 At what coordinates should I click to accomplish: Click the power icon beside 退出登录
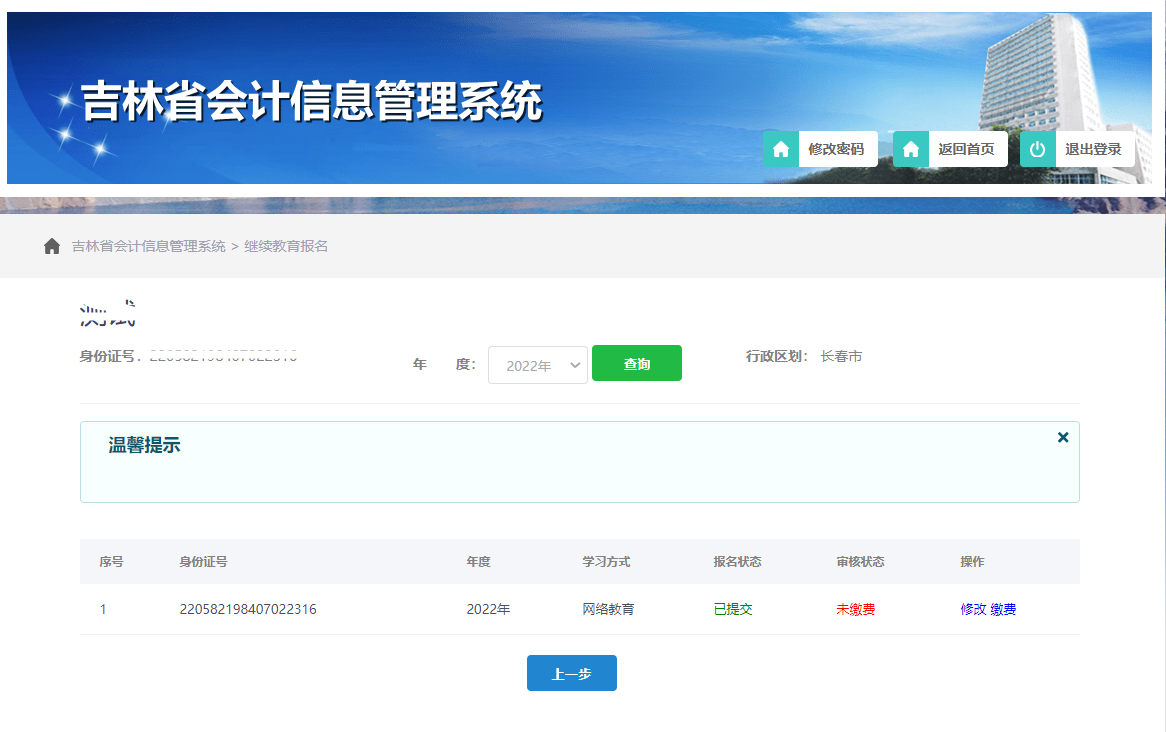1037,149
